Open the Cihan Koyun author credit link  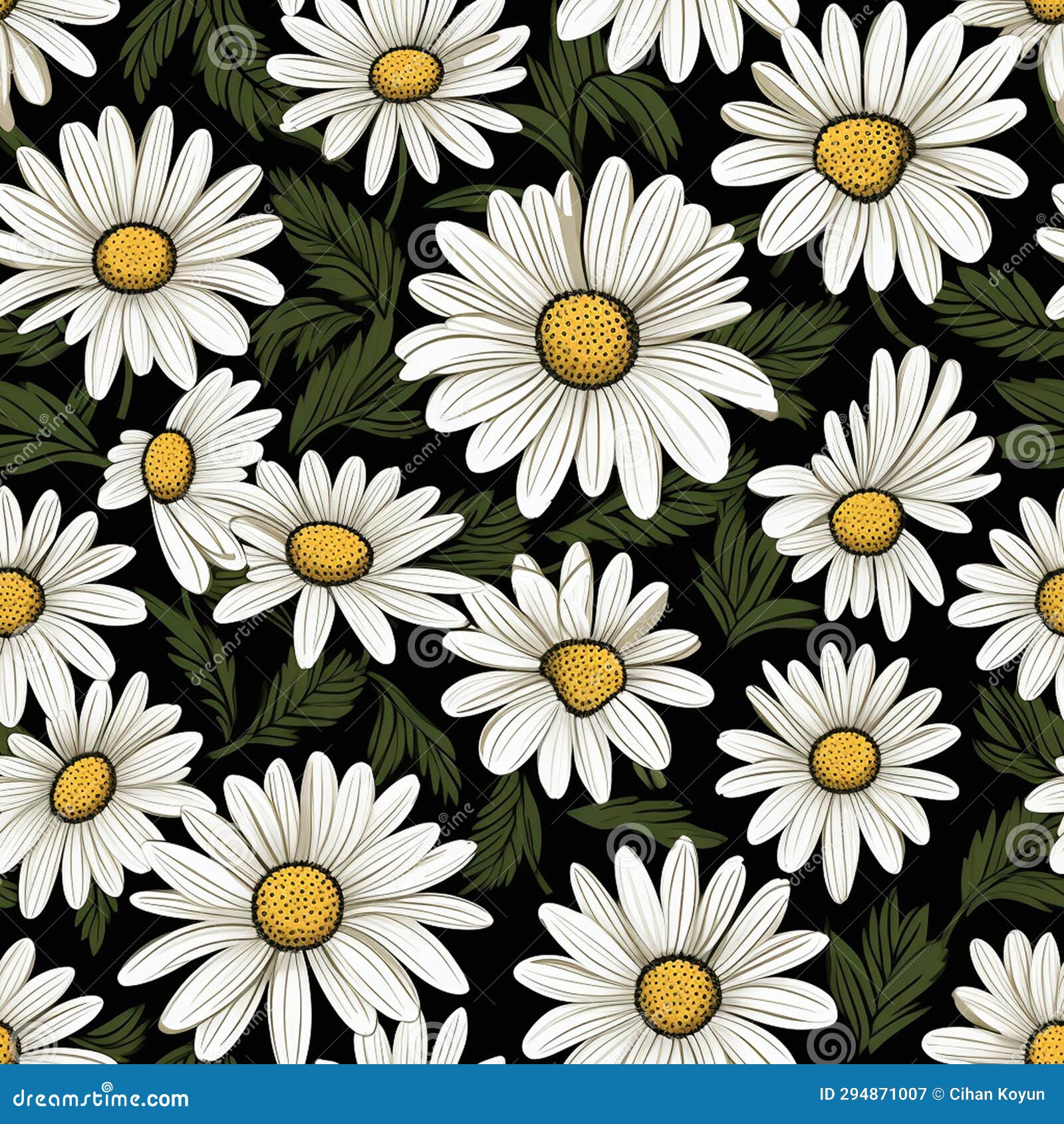(x=997, y=1094)
